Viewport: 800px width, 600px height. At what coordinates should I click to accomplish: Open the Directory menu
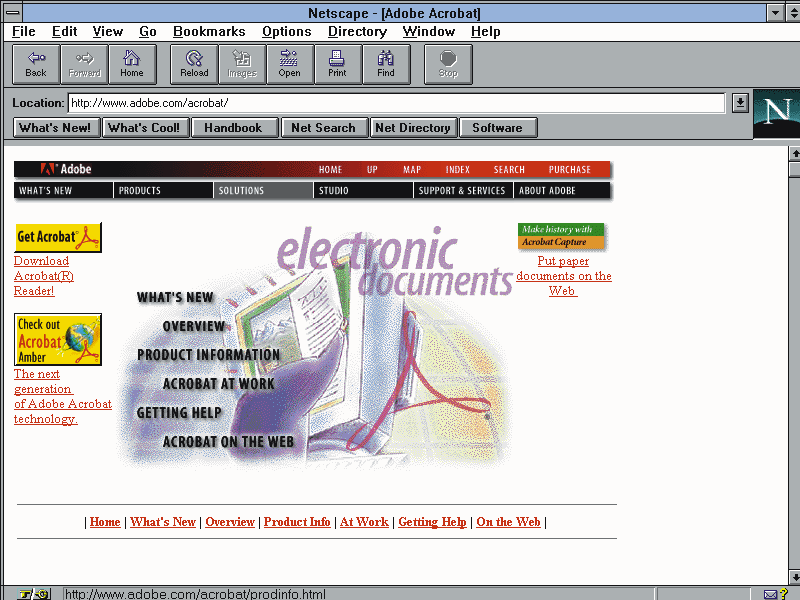(x=357, y=32)
